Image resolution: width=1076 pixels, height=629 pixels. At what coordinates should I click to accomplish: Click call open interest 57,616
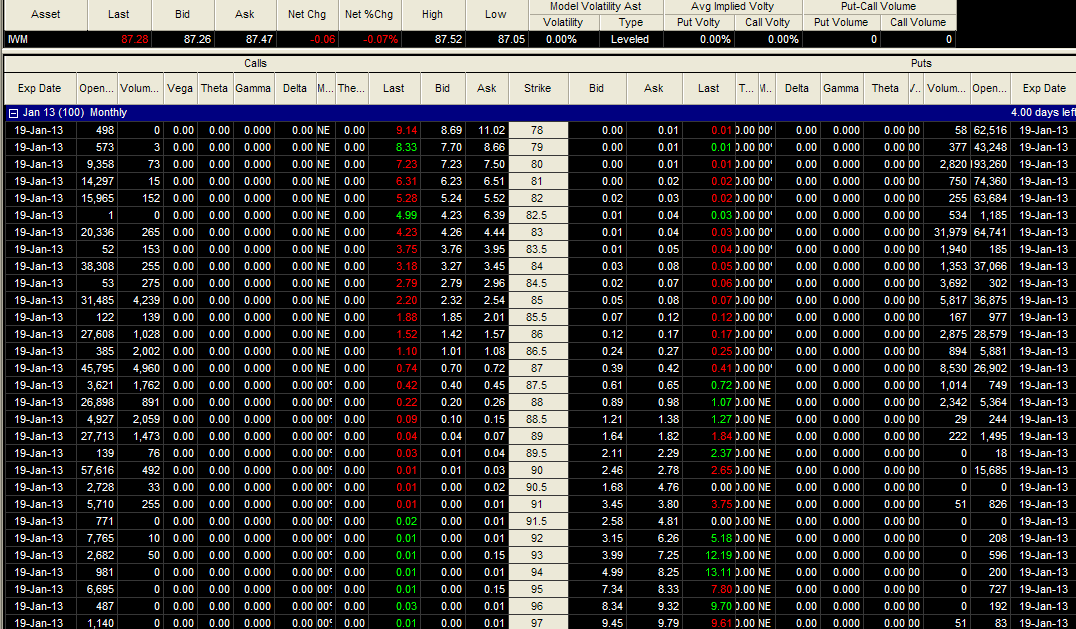(x=97, y=471)
